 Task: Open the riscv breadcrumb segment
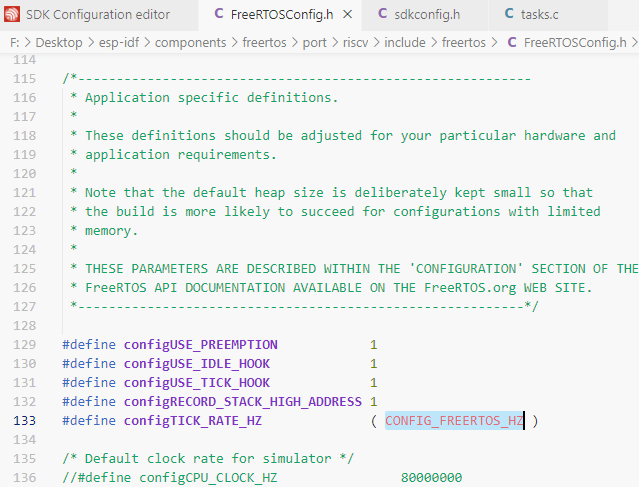tap(355, 42)
